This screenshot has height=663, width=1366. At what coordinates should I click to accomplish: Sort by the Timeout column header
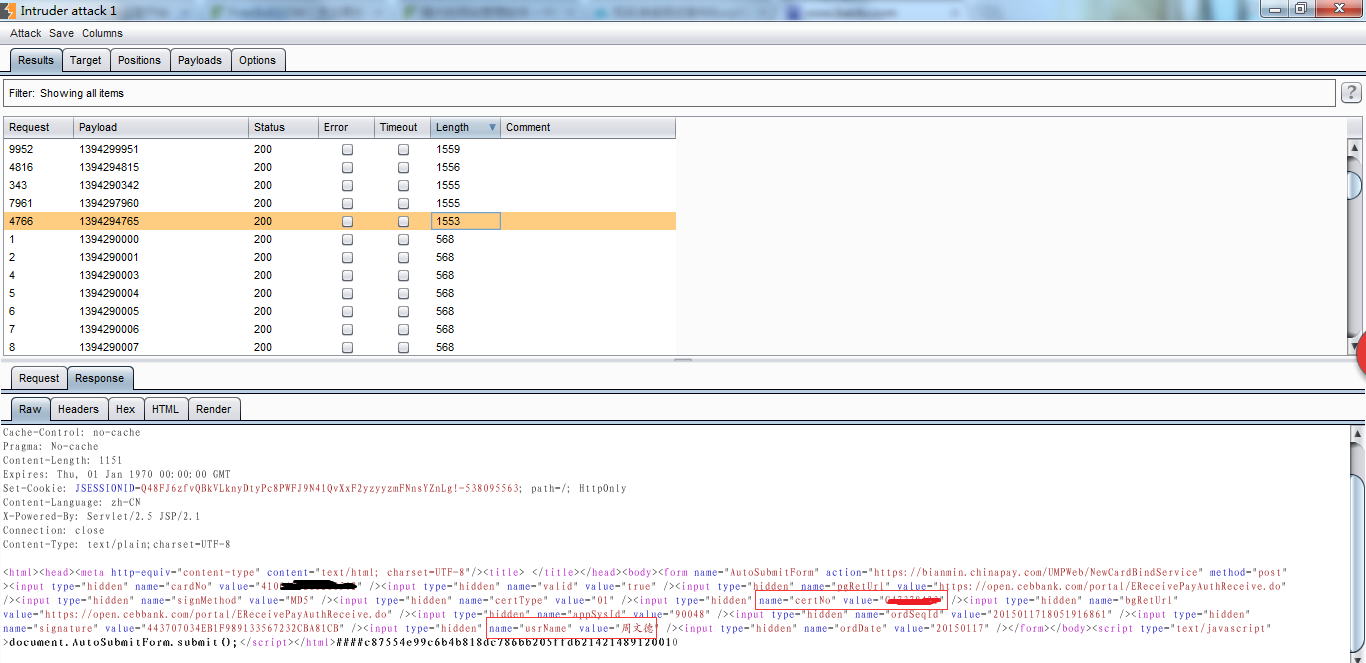coord(403,127)
